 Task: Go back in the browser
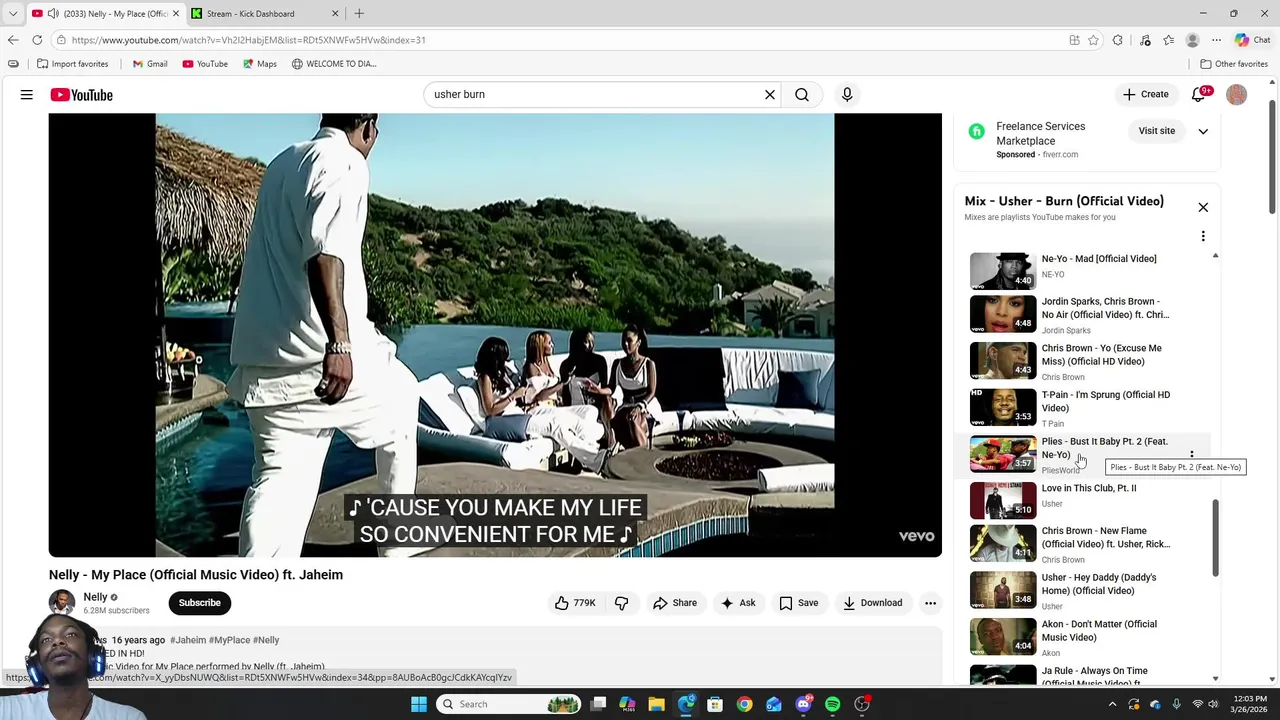pos(13,40)
